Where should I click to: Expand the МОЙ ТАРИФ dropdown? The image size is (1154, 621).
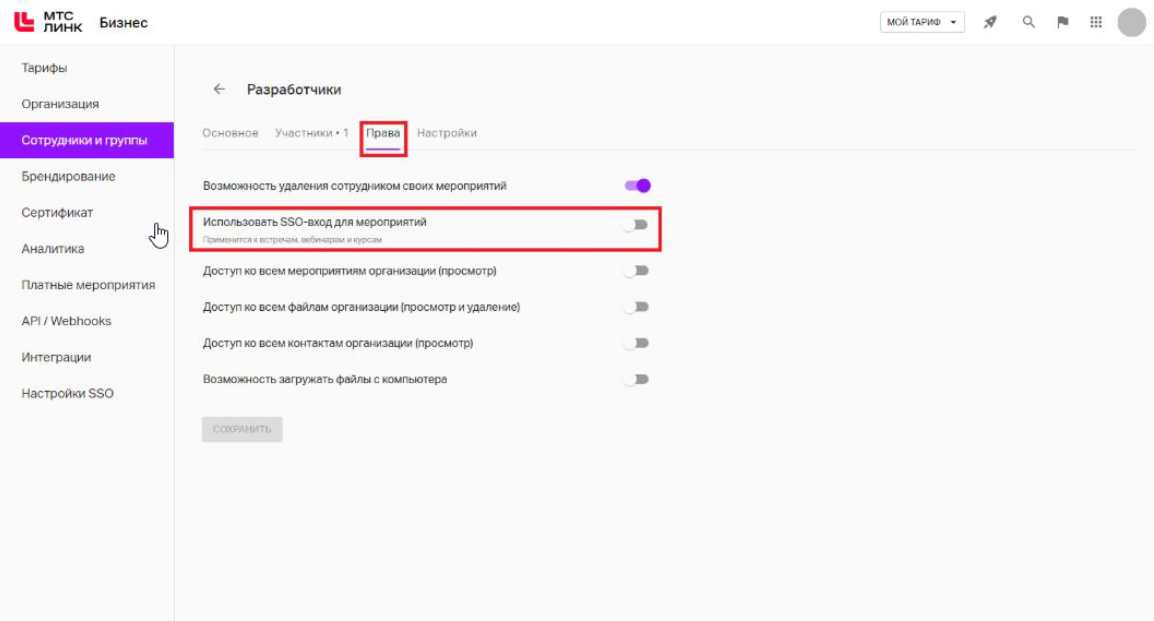(x=921, y=22)
